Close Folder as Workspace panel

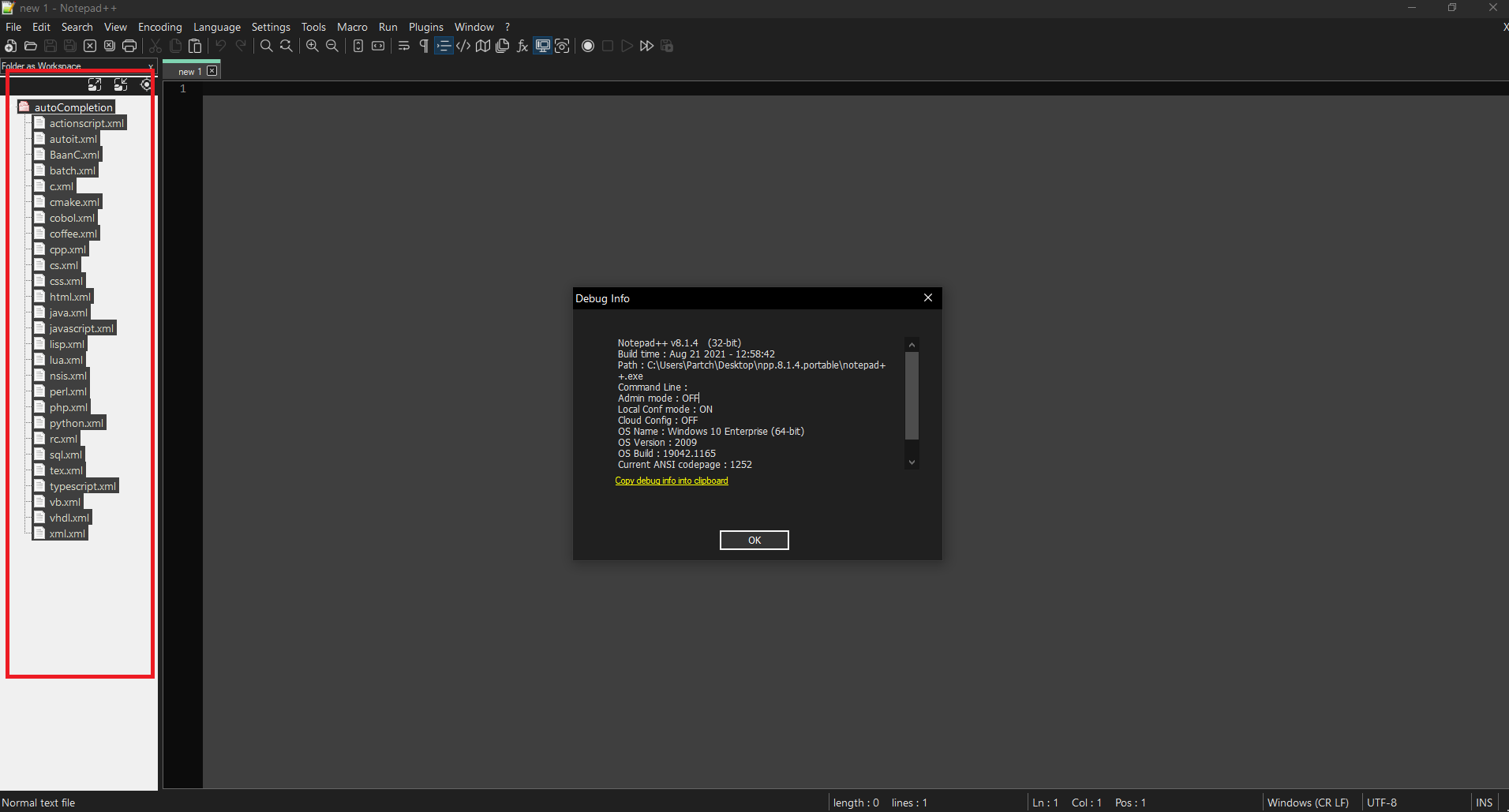[x=151, y=66]
